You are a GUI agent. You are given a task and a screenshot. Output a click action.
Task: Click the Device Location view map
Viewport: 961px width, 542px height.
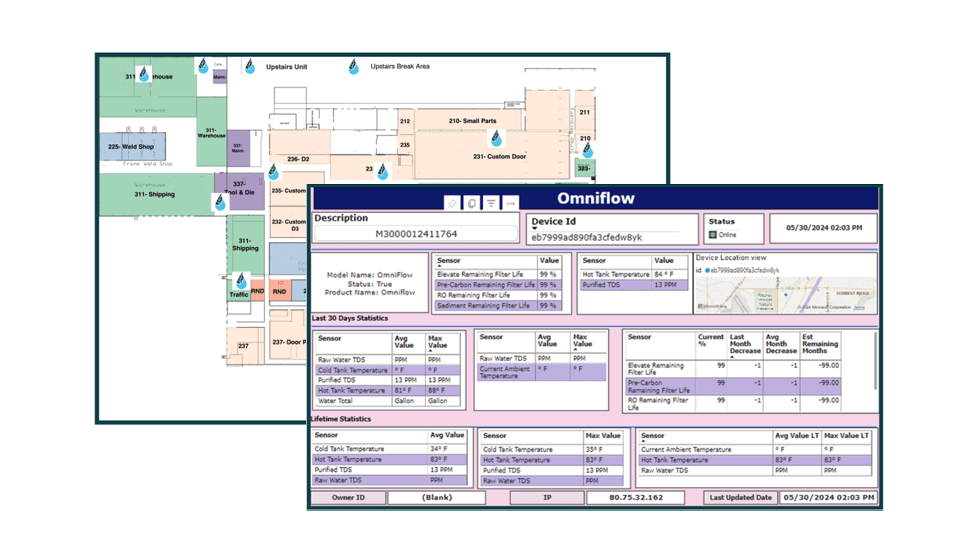(786, 294)
